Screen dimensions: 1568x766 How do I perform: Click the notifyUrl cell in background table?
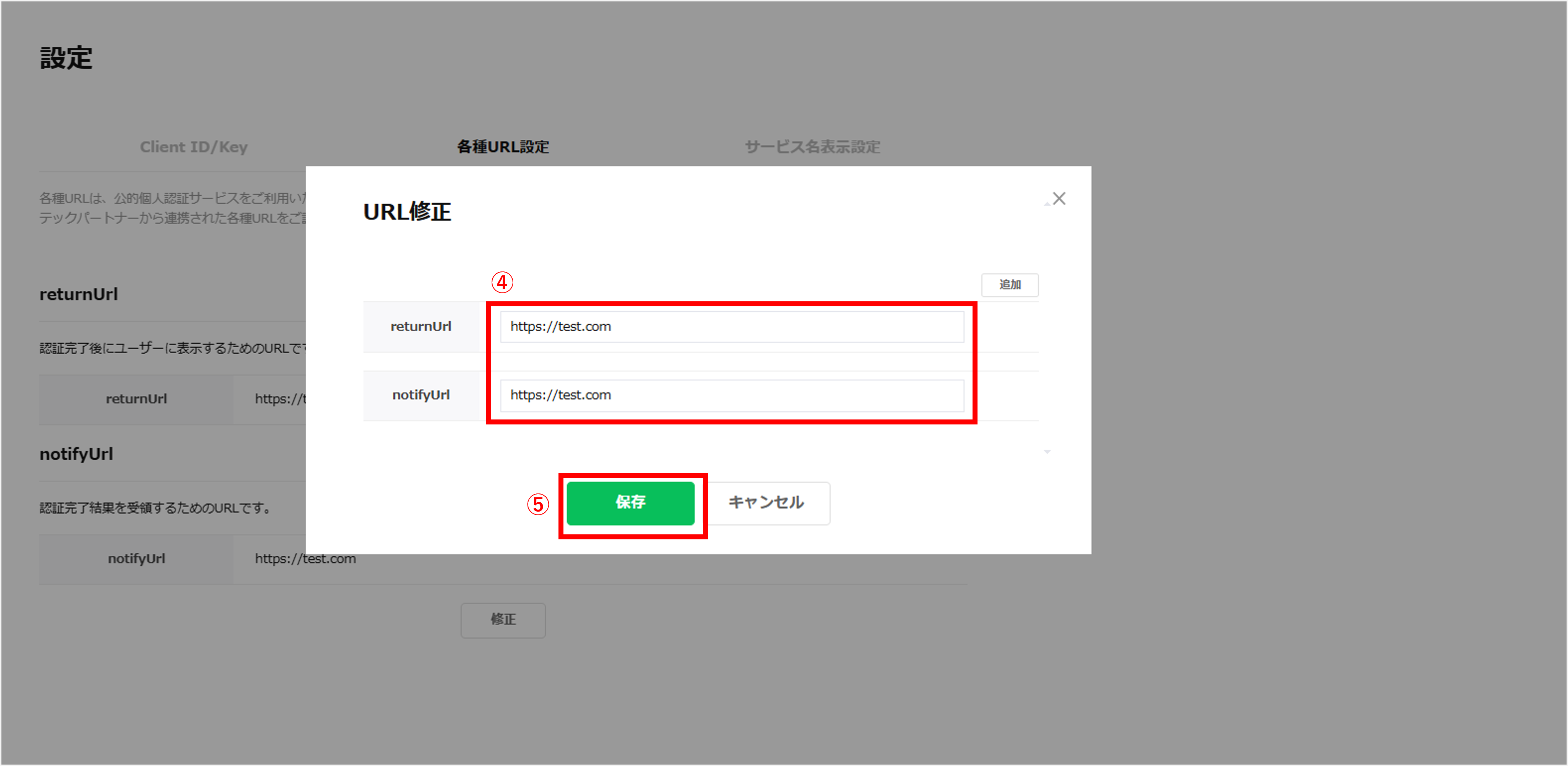(136, 559)
